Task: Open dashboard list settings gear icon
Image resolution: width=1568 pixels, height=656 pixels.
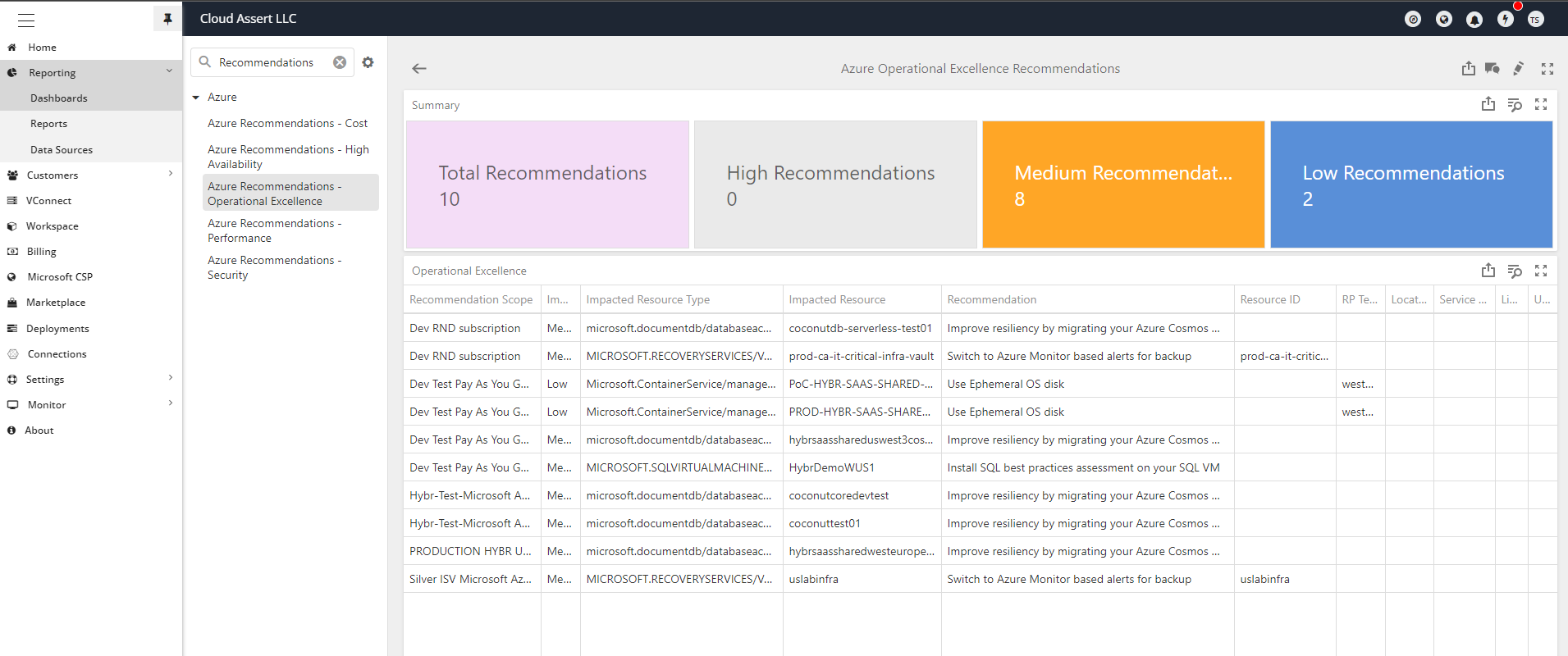Action: point(368,62)
